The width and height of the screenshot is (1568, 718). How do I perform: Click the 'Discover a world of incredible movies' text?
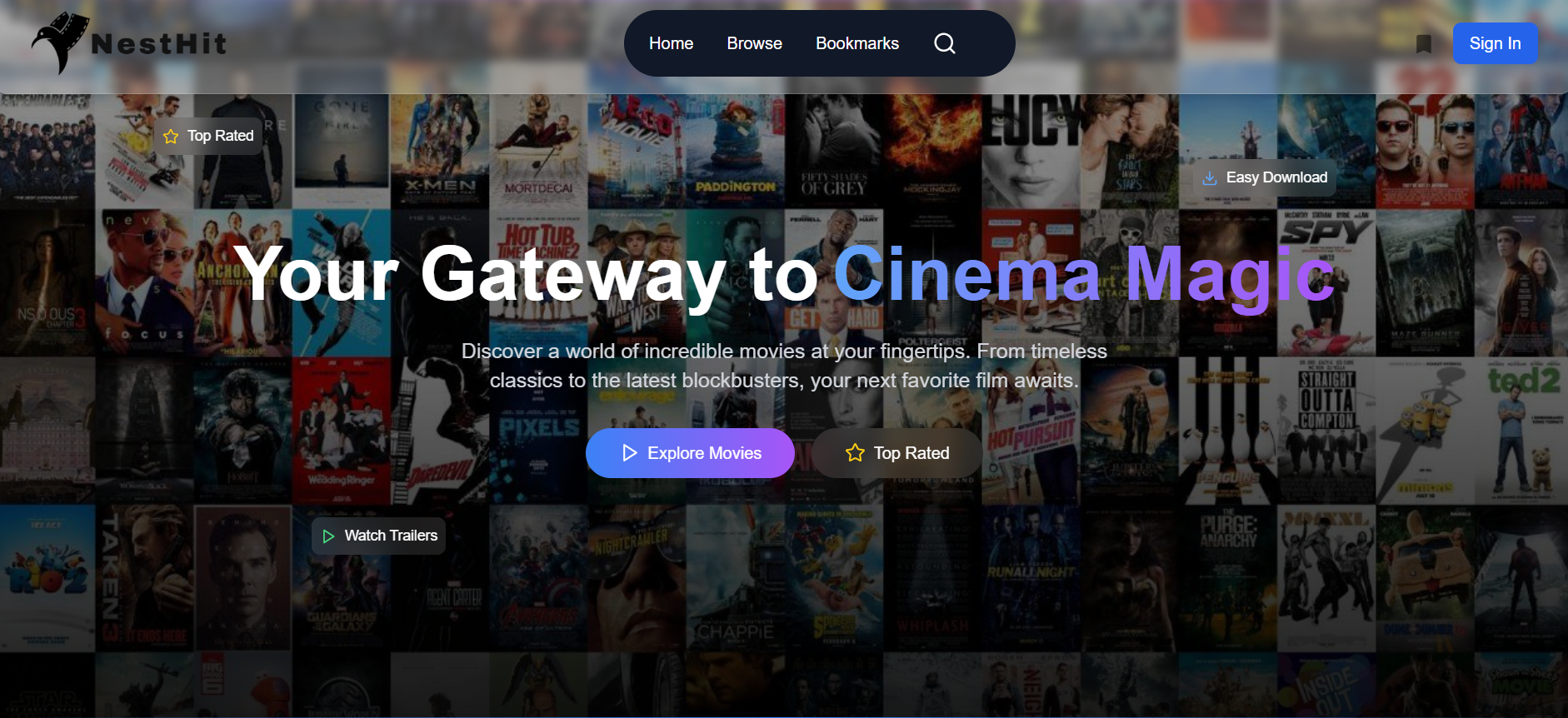pyautogui.click(x=784, y=366)
